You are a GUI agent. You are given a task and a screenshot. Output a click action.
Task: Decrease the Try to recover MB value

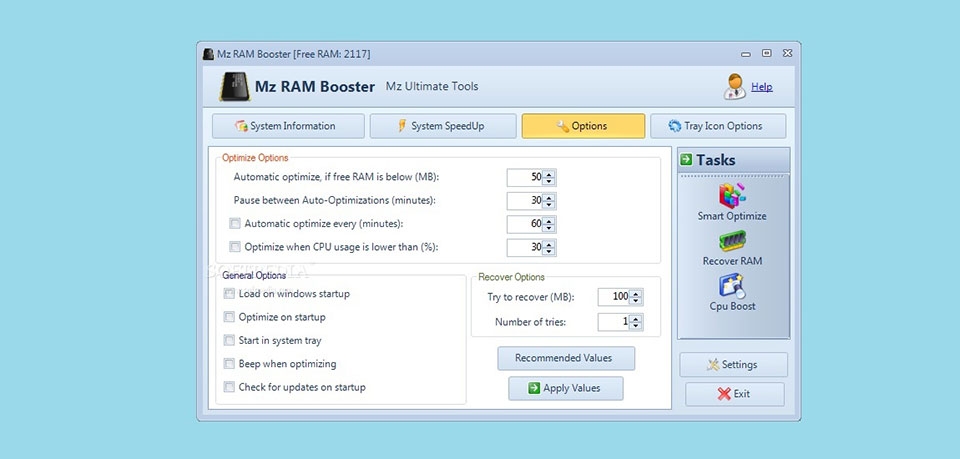coord(637,301)
